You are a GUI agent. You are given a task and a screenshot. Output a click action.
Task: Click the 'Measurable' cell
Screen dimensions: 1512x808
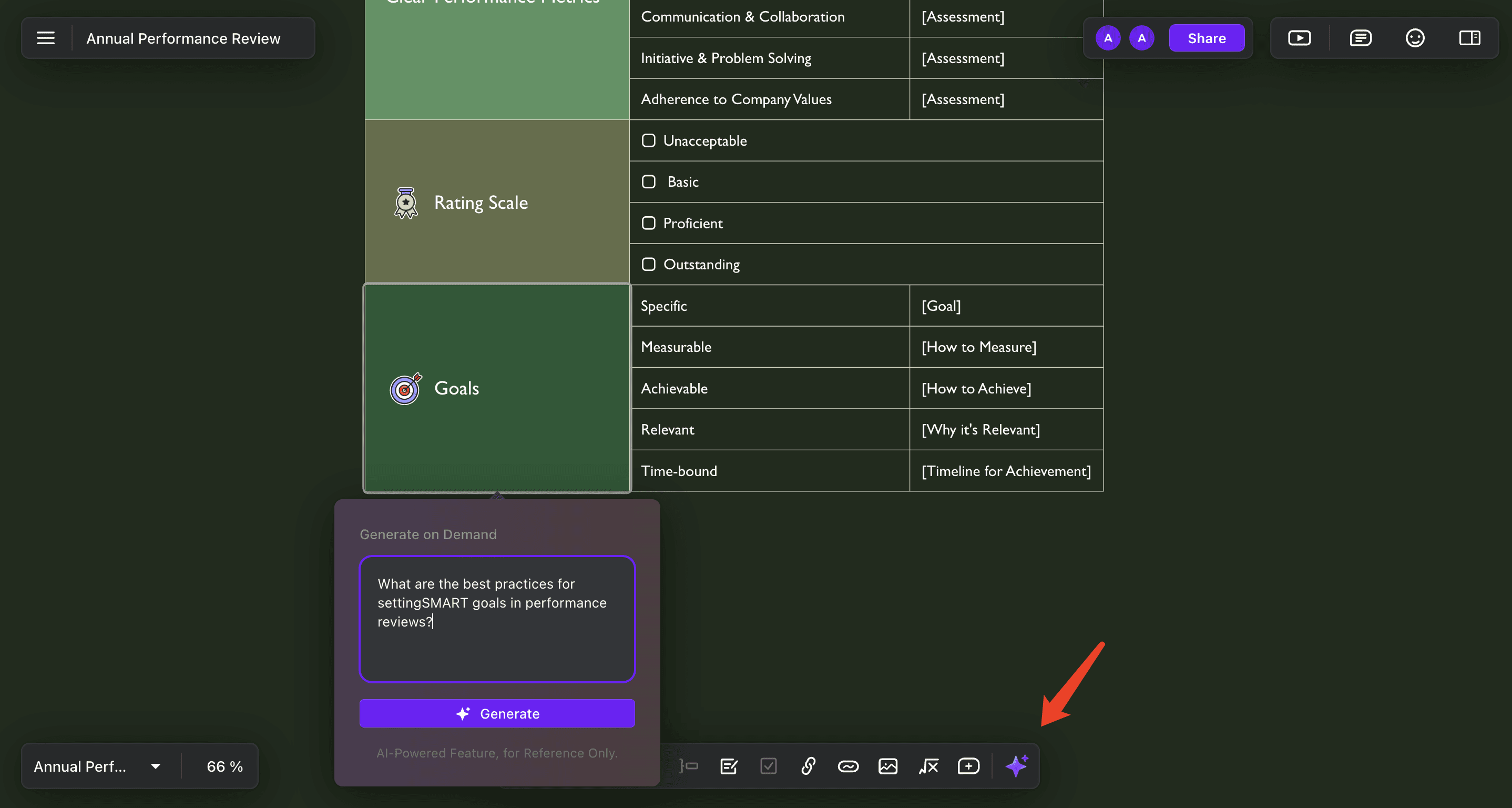coord(769,347)
